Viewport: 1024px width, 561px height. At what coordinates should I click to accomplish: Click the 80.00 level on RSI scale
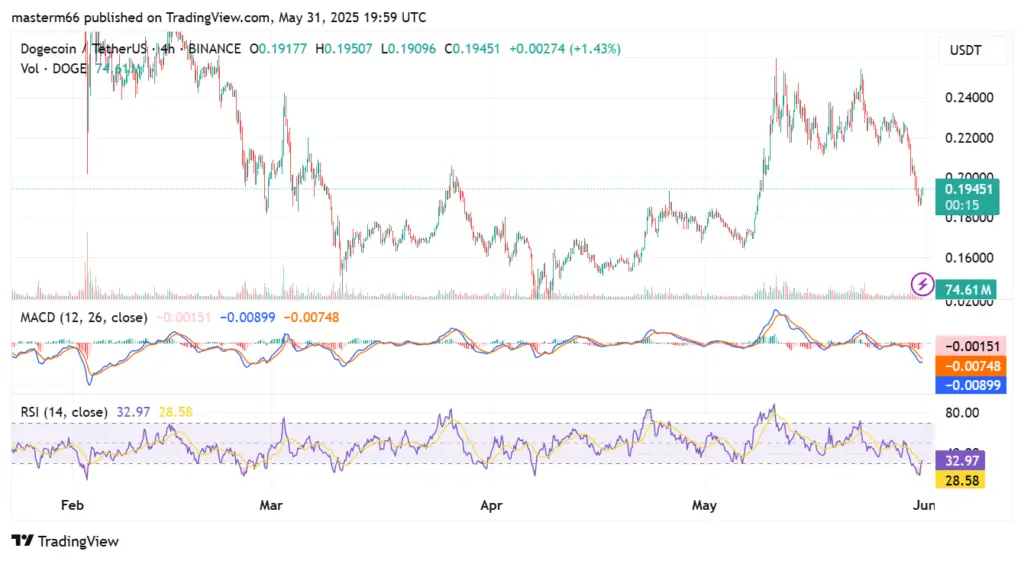(x=964, y=412)
